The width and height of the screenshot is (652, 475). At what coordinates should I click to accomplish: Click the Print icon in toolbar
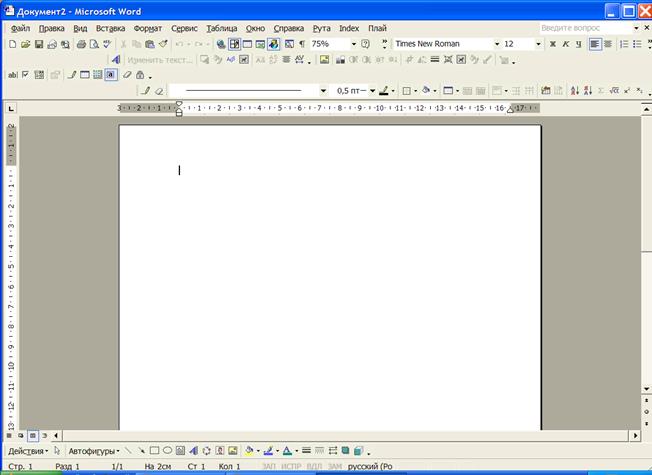pos(80,45)
